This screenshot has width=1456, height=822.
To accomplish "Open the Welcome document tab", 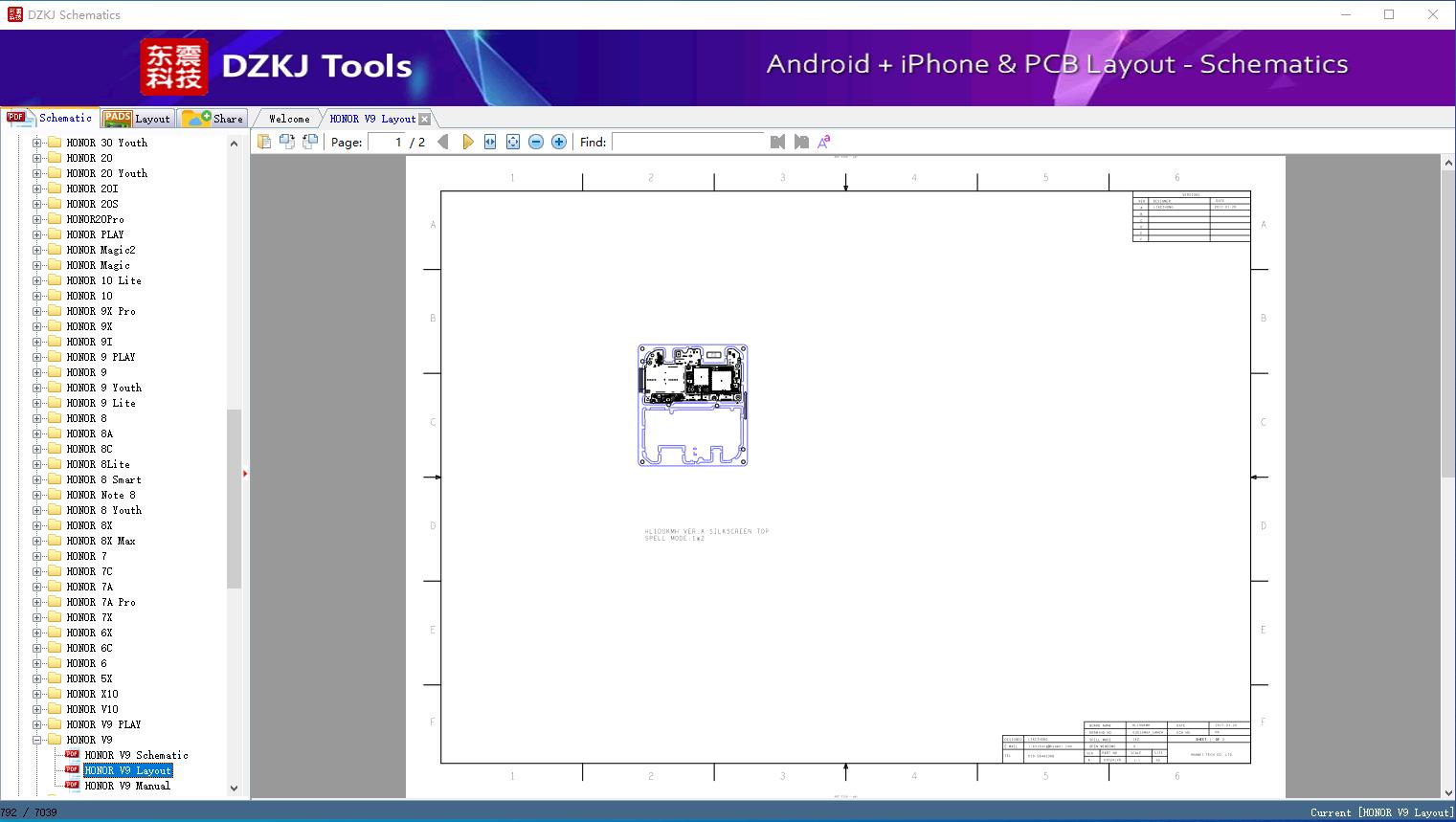I will pyautogui.click(x=289, y=119).
